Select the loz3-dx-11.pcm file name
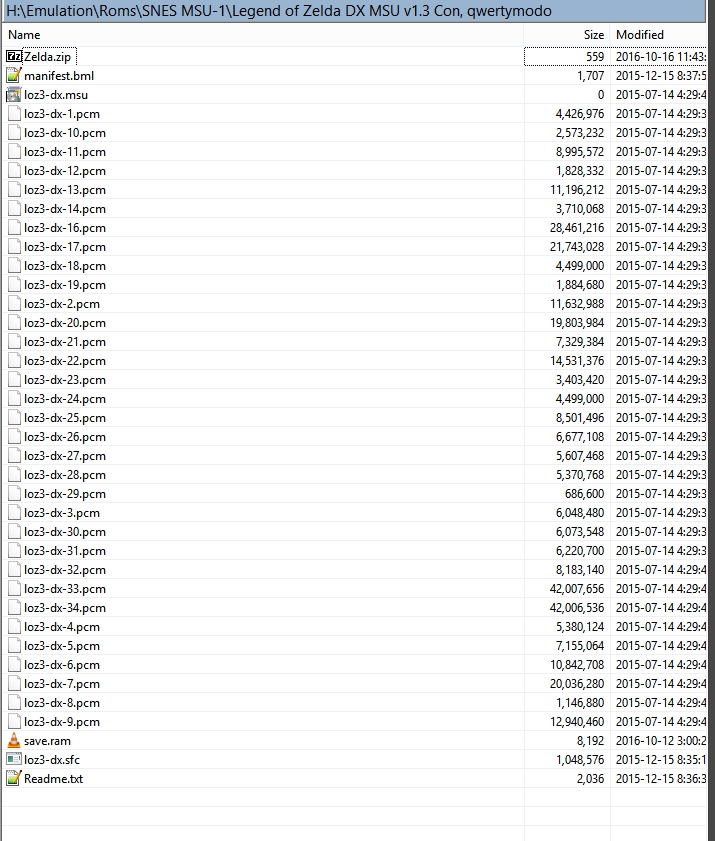This screenshot has height=841, width=715. click(x=65, y=152)
